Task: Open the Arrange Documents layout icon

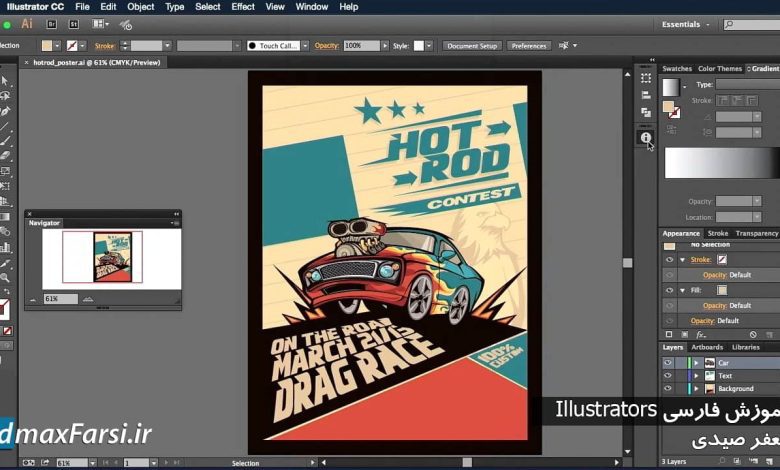Action: [98, 24]
